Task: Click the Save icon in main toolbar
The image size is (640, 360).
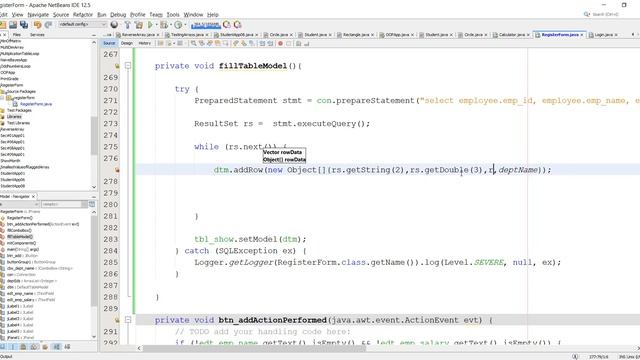Action: (x=13, y=25)
